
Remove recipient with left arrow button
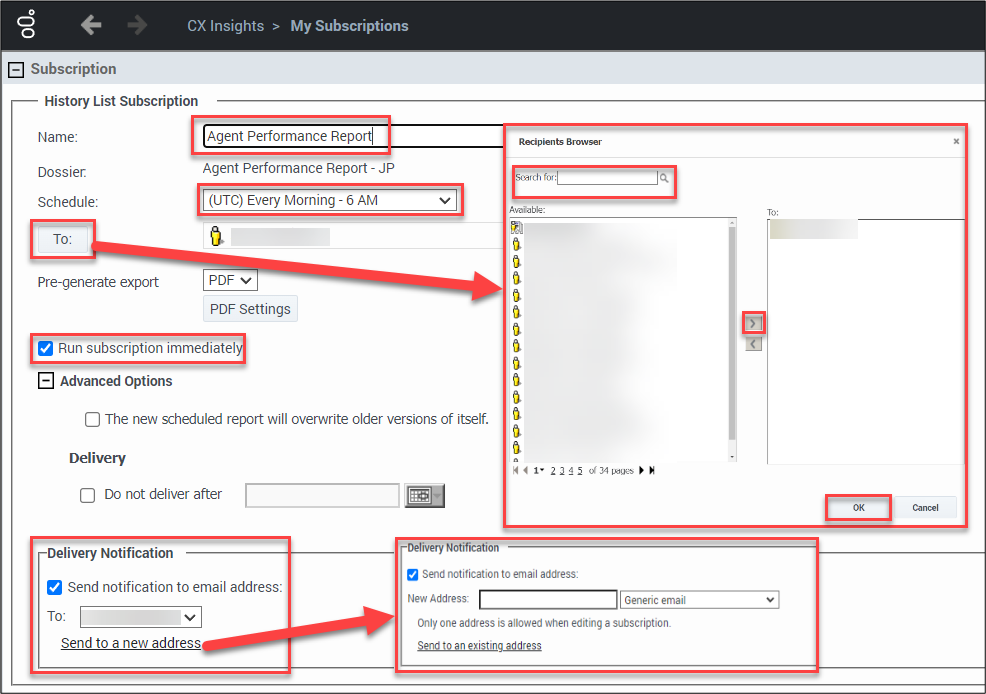754,344
